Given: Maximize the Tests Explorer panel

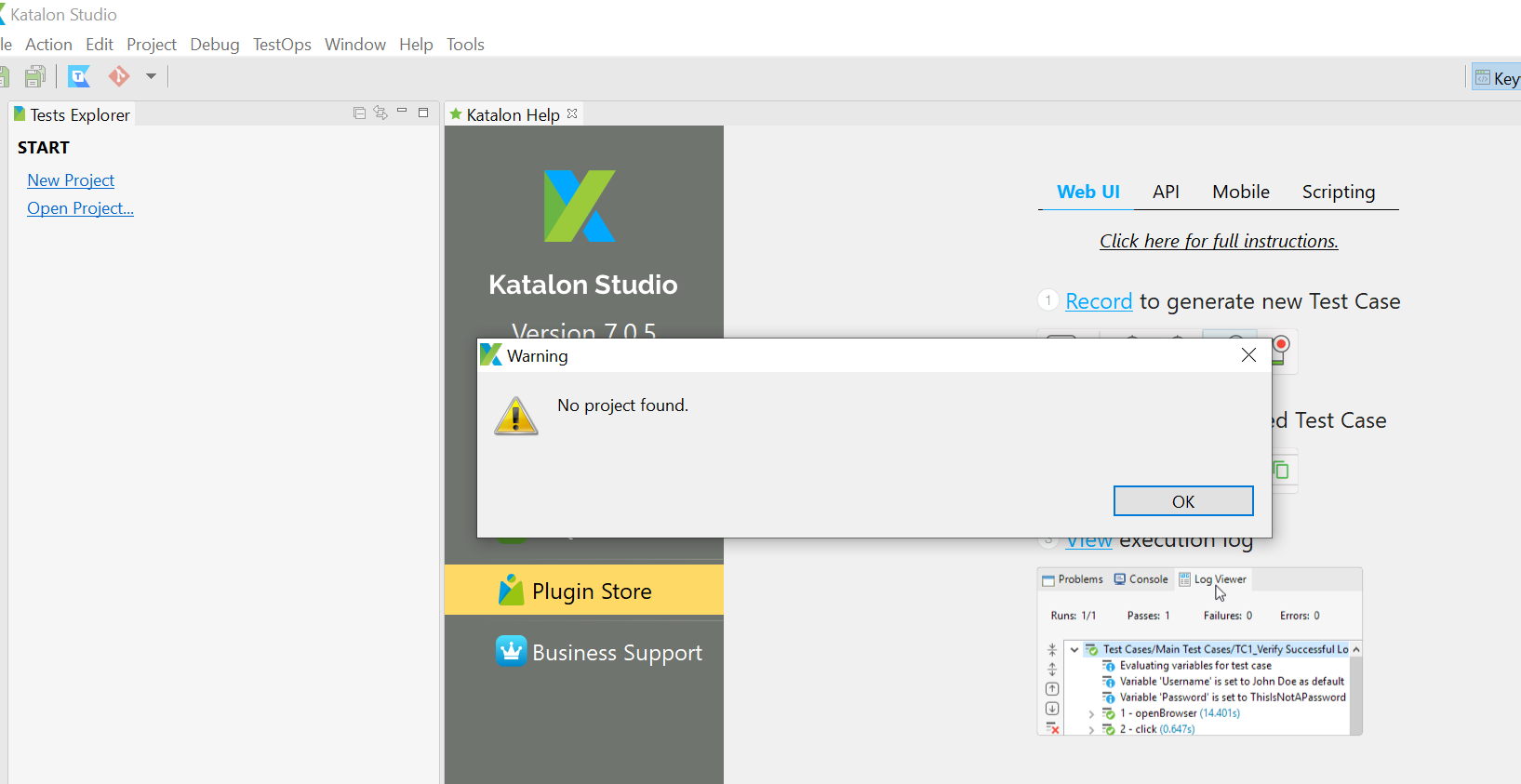Looking at the screenshot, I should tap(423, 113).
